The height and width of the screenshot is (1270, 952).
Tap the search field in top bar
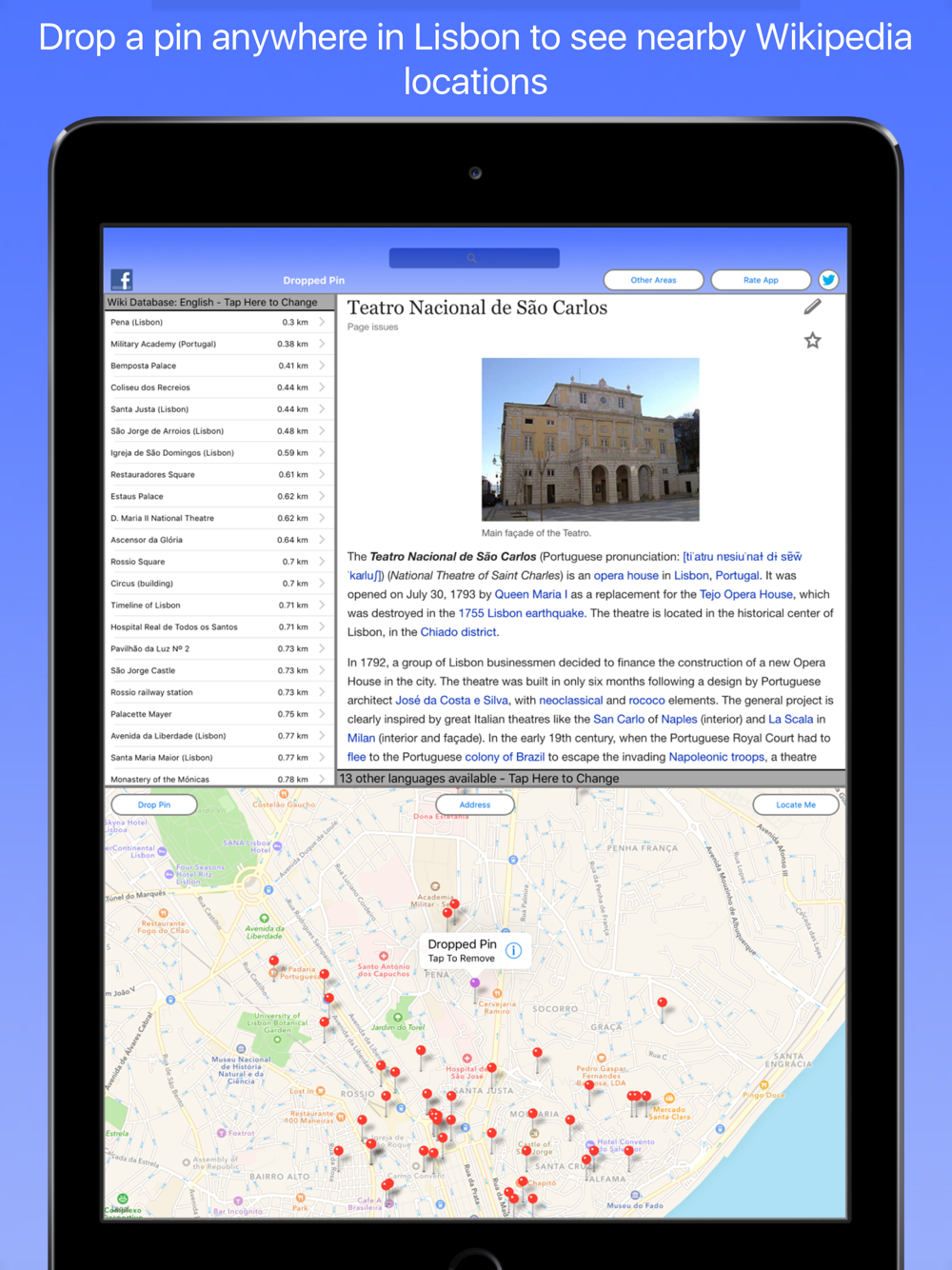[474, 258]
